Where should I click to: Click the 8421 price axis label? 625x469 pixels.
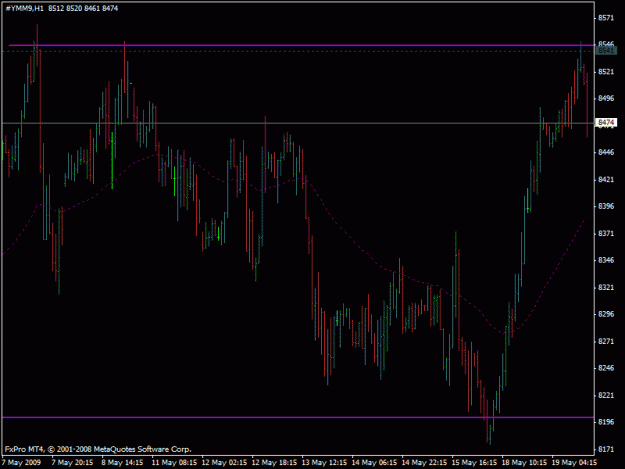tap(606, 180)
